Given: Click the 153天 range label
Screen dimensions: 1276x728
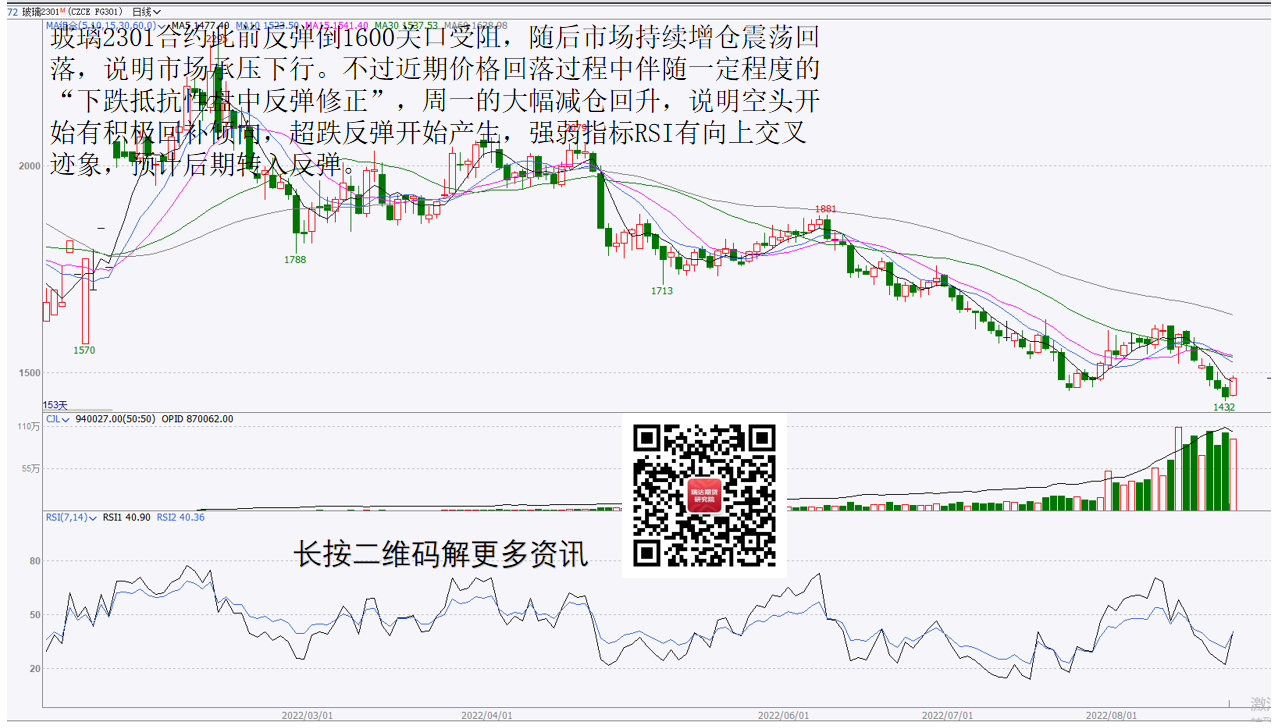Looking at the screenshot, I should click(x=55, y=405).
